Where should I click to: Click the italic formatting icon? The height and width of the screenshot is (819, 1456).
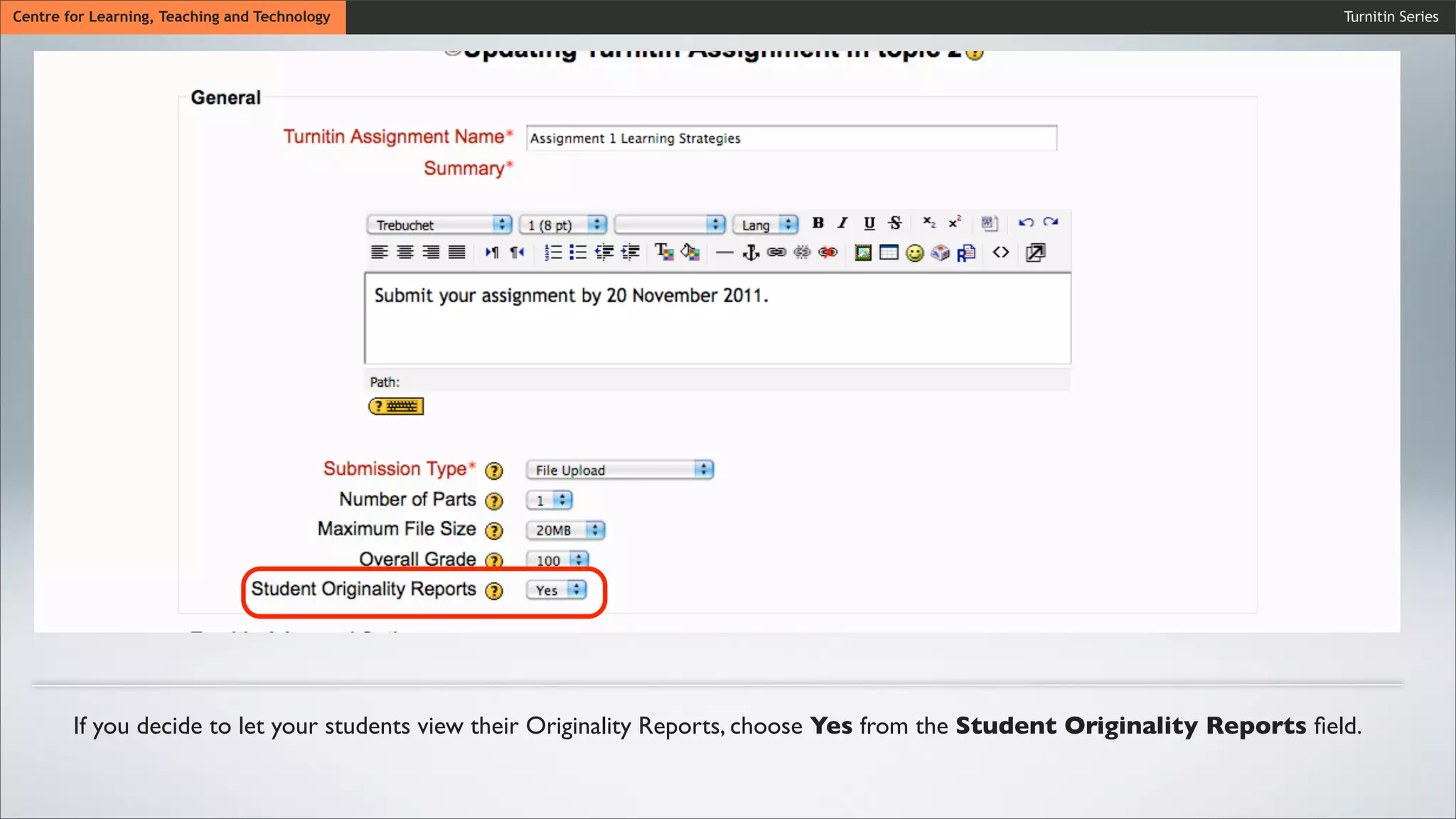(x=843, y=223)
